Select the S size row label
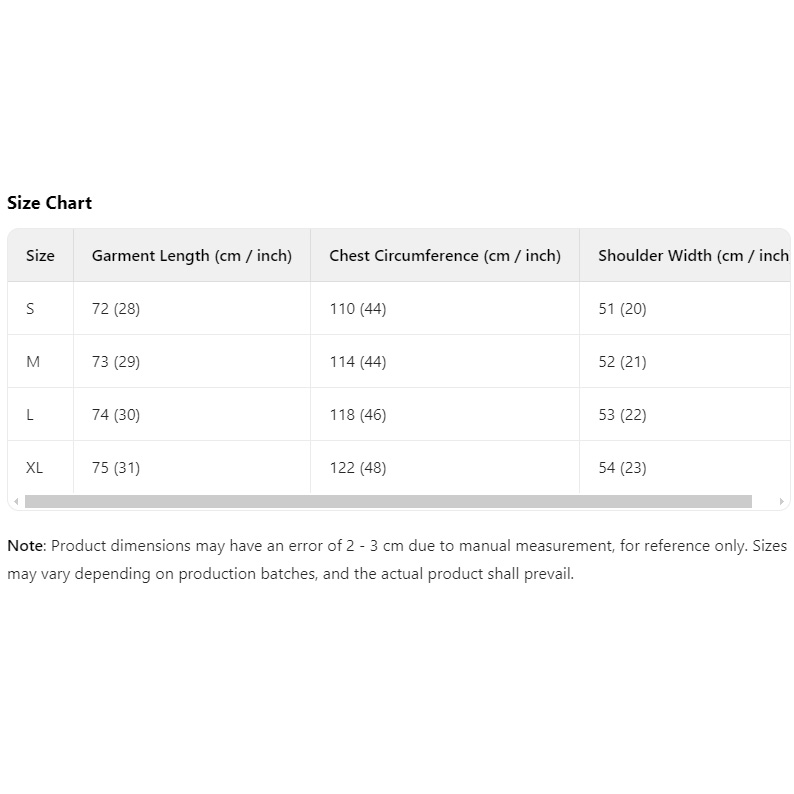 pos(30,309)
